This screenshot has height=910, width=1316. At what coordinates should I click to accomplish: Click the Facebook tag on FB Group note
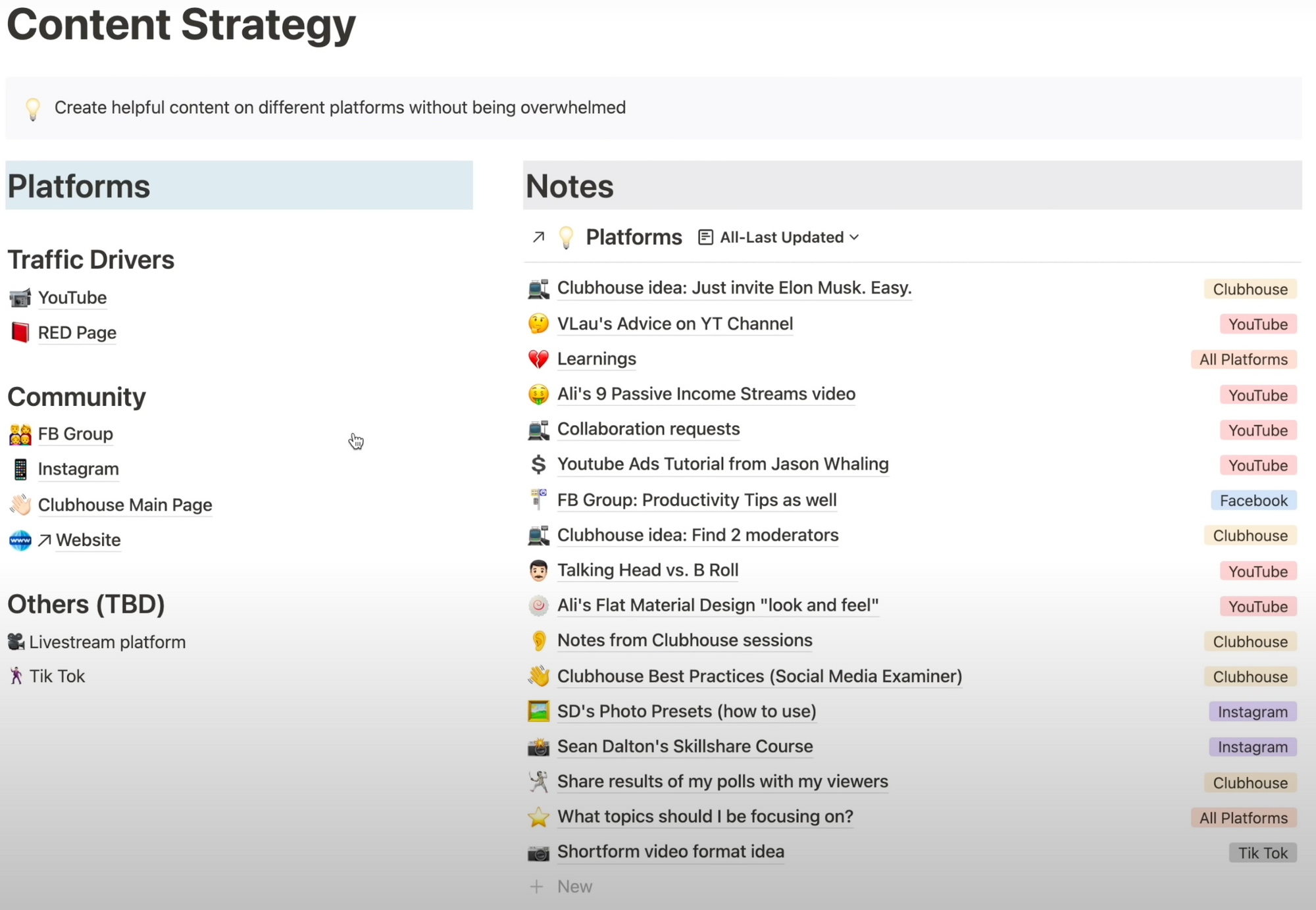point(1253,501)
